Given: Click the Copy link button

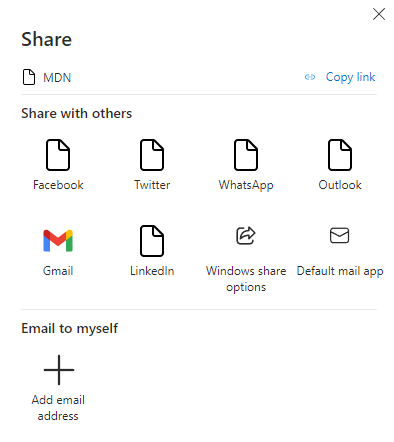Looking at the screenshot, I should pos(340,77).
